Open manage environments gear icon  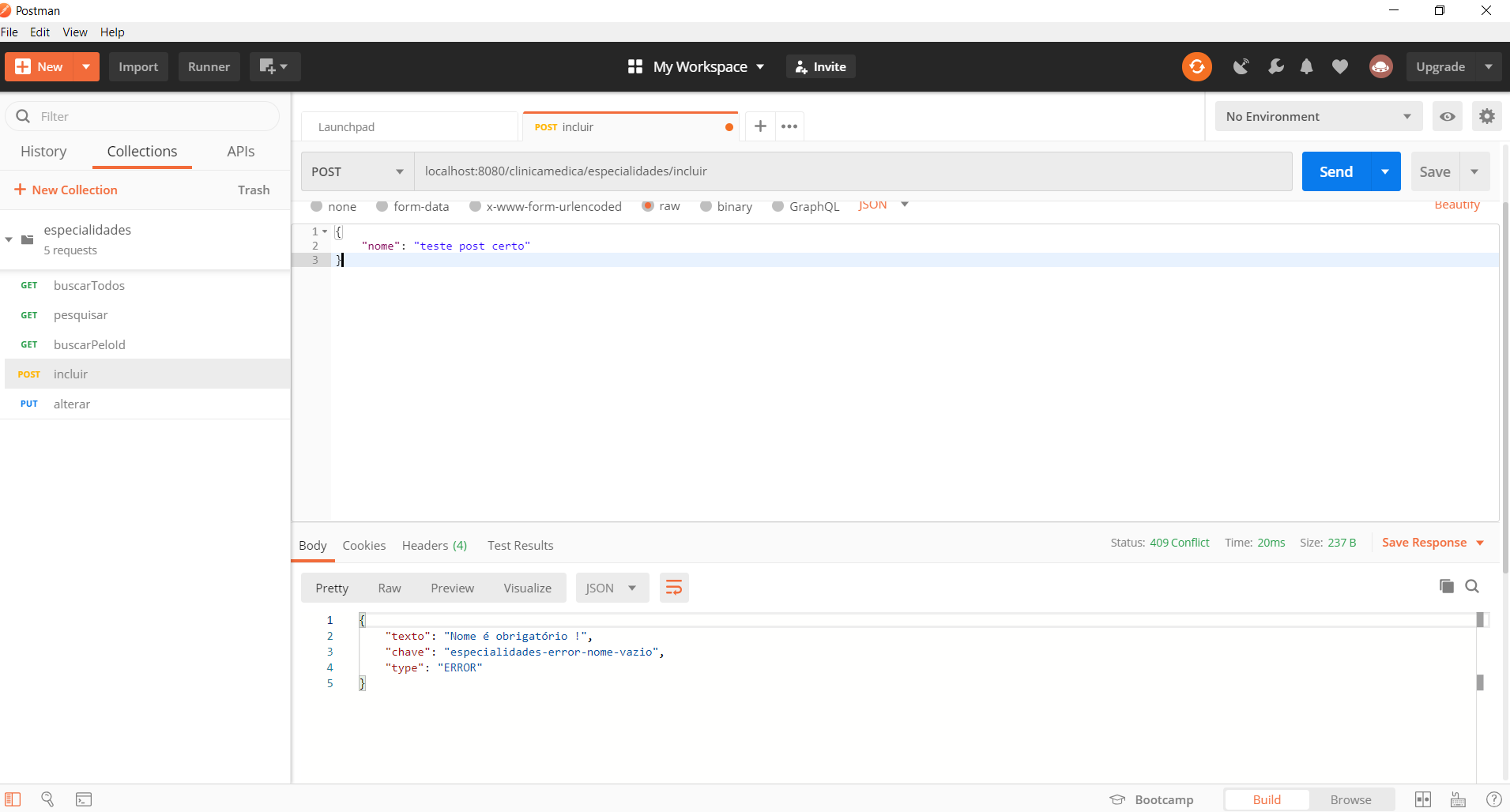click(1486, 116)
